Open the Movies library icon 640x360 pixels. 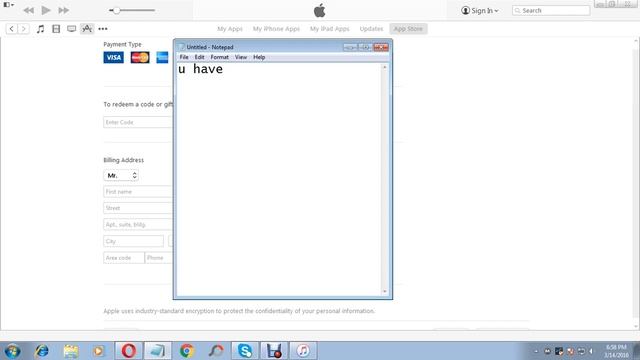(56, 29)
